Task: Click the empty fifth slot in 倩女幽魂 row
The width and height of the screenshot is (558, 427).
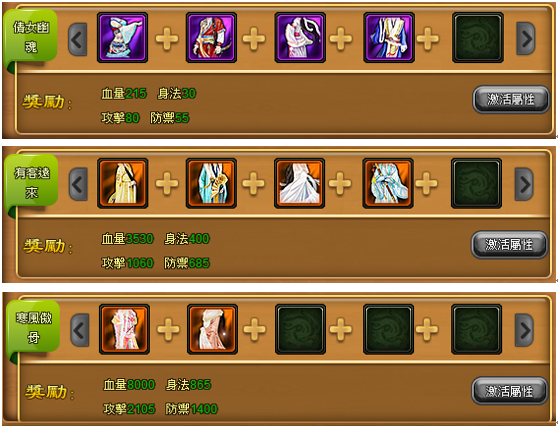Action: click(478, 38)
